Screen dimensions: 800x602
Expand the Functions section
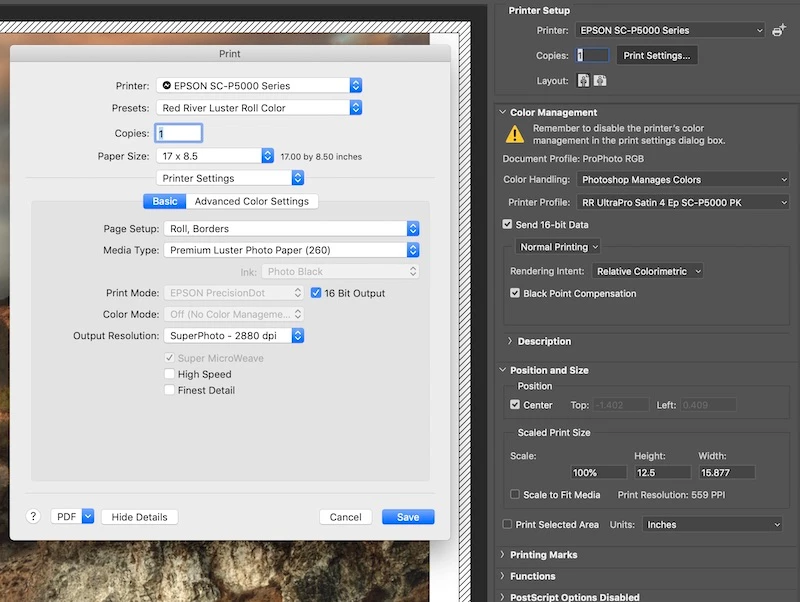(503, 575)
